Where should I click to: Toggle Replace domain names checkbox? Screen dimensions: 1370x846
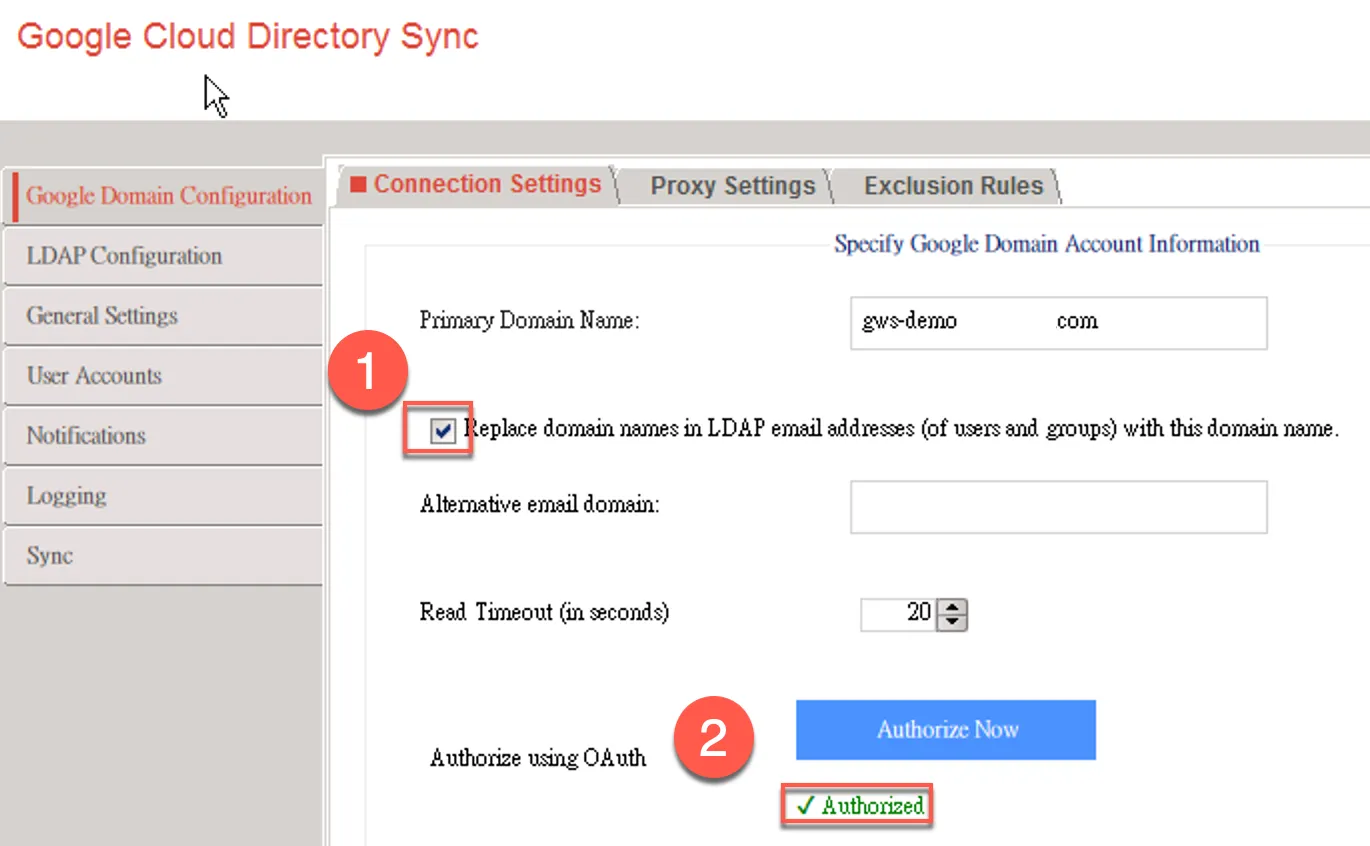tap(441, 431)
